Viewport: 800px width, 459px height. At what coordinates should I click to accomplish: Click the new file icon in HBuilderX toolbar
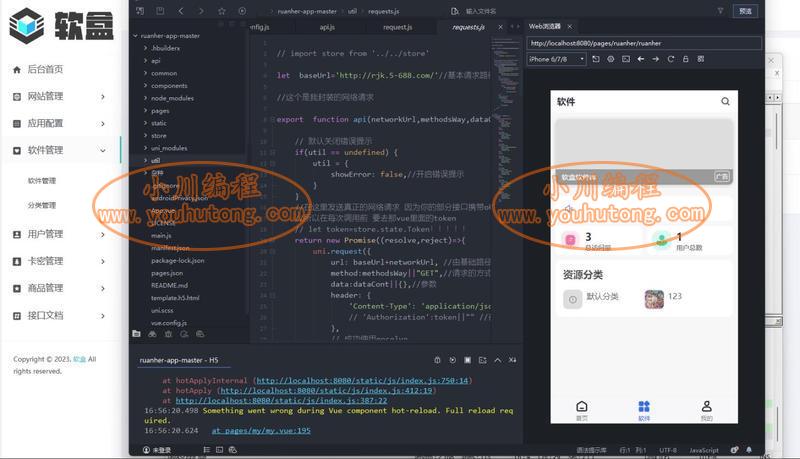click(140, 11)
